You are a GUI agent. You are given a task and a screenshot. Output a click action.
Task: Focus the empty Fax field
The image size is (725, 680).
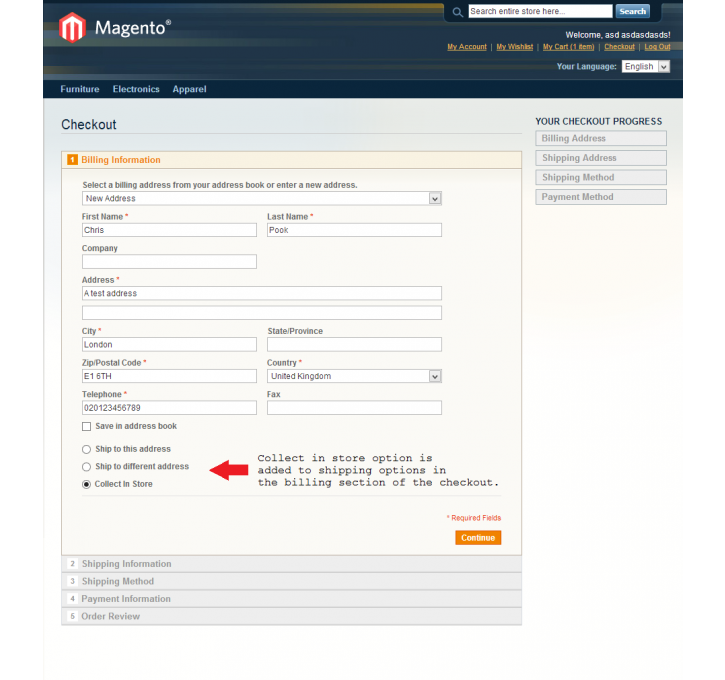354,408
